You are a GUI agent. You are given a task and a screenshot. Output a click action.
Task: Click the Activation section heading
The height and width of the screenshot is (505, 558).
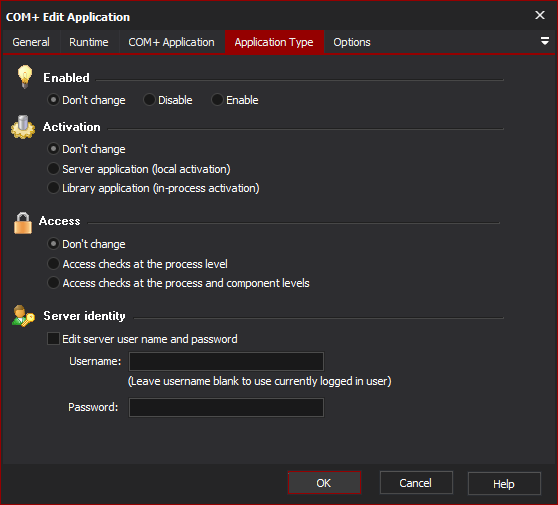[x=72, y=127]
